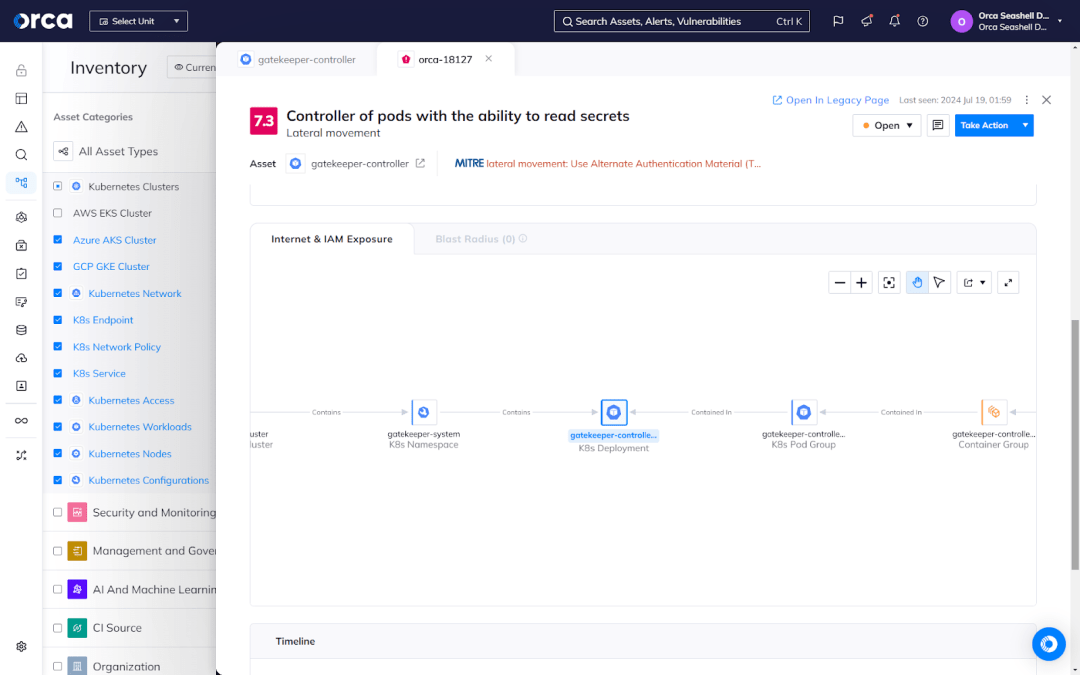Screen dimensions: 1080x675
Task: Uncheck the GCP GKE Cluster checkbox
Action: click(58, 266)
